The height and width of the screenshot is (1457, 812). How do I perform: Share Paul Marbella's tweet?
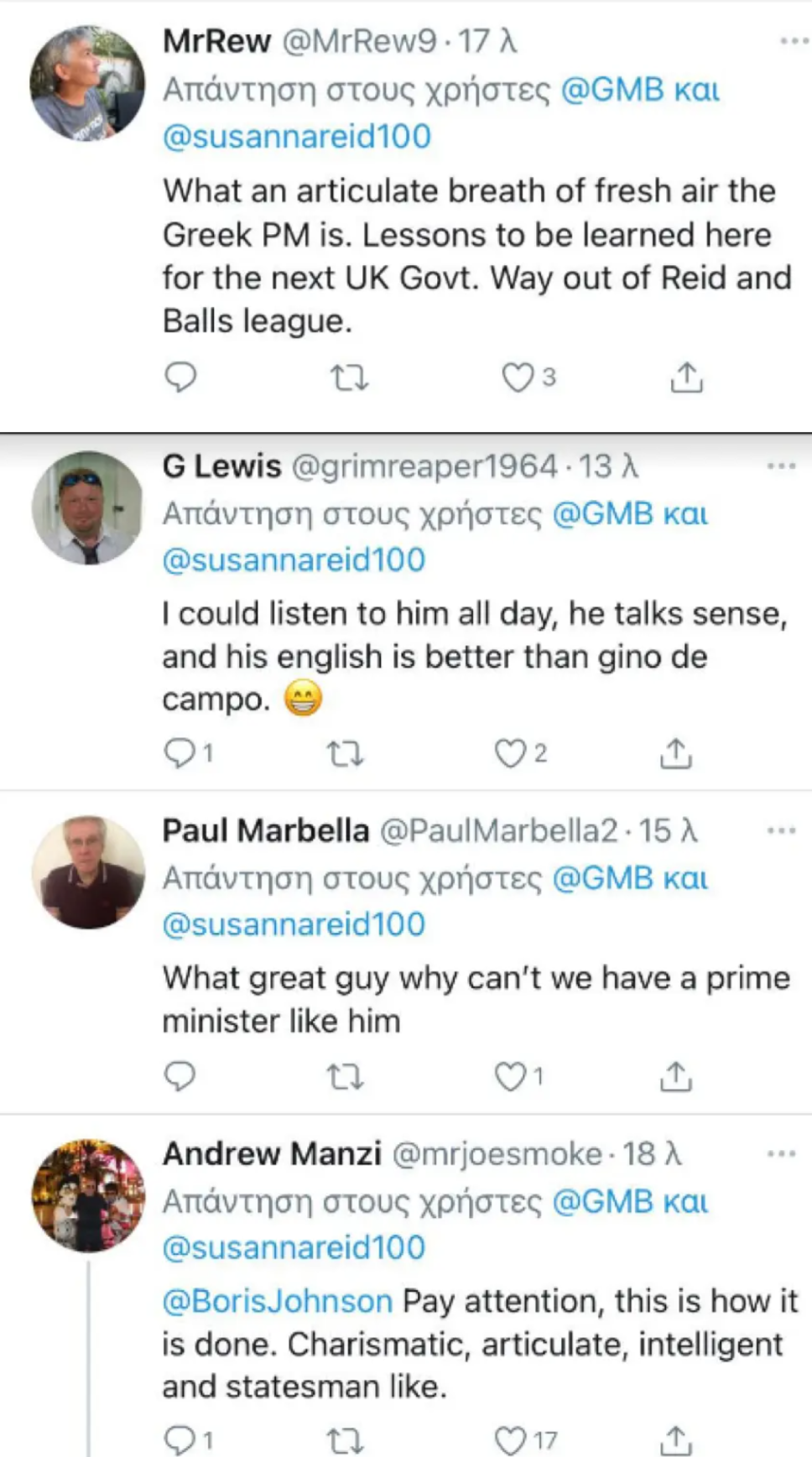coord(675,1076)
